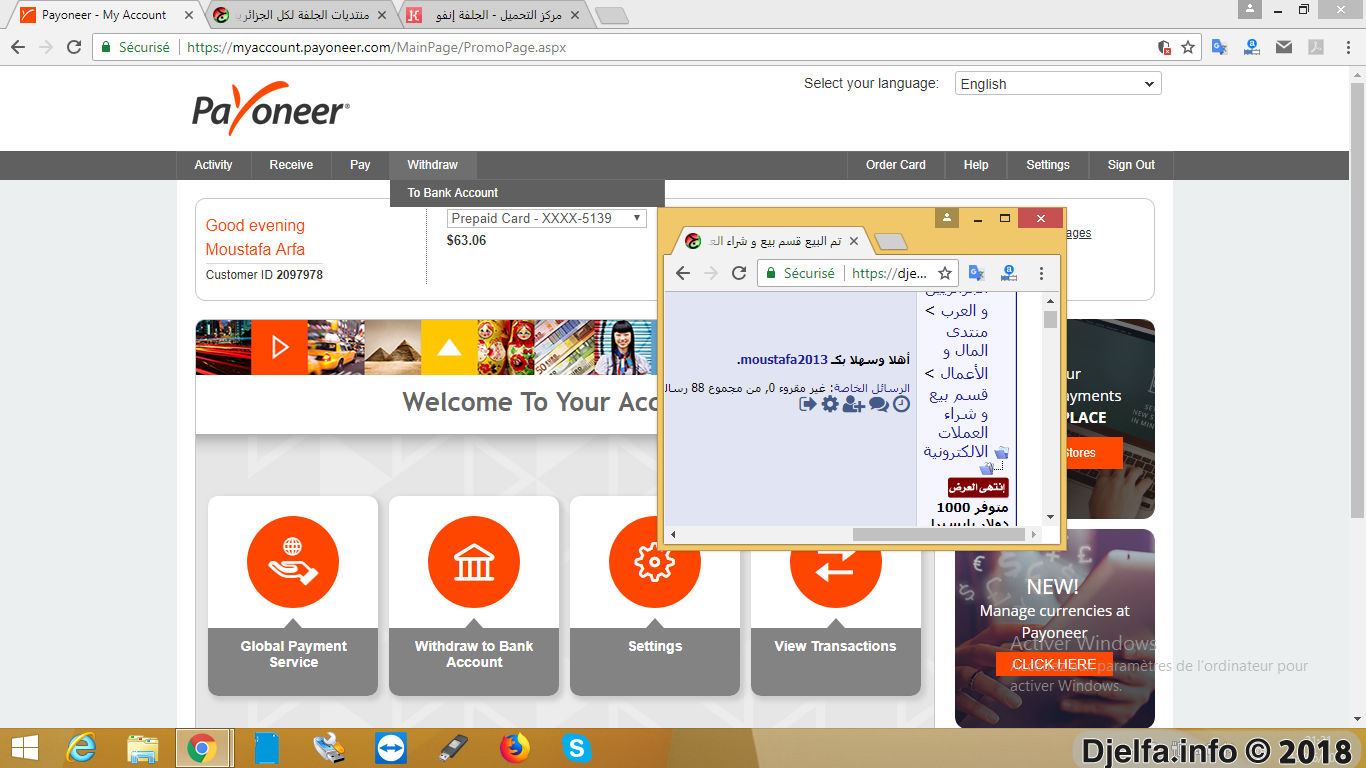1366x768 pixels.
Task: Launch Firefox from taskbar
Action: [515, 748]
